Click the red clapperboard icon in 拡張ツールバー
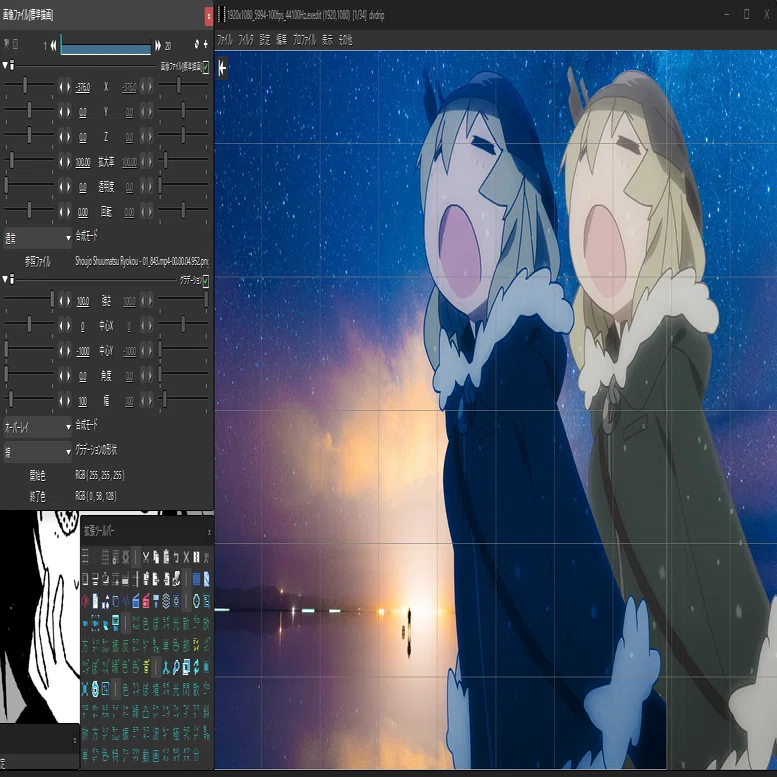 tap(146, 601)
